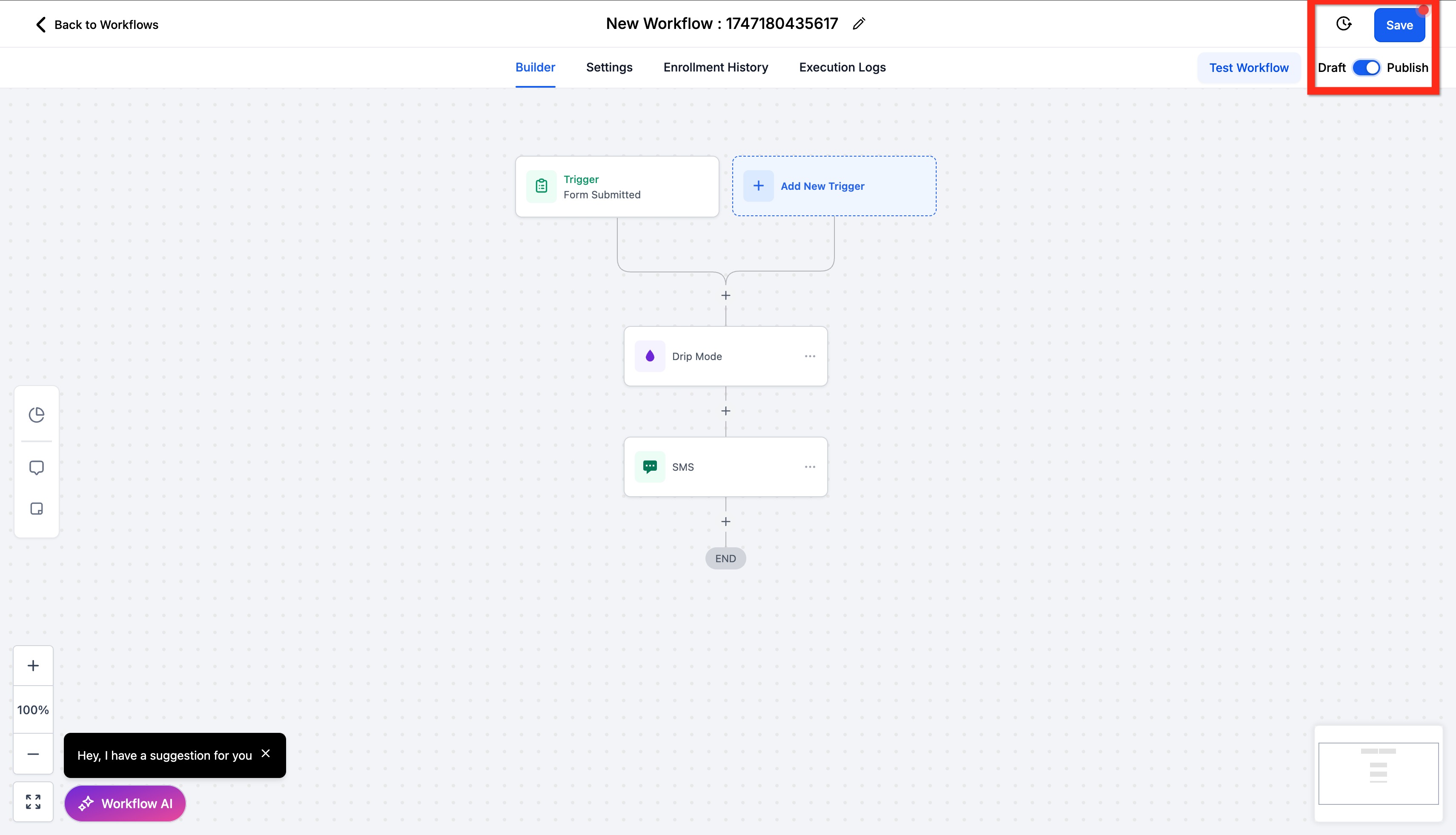Image resolution: width=1456 pixels, height=835 pixels.
Task: Zoom out of the canvas
Action: click(33, 754)
